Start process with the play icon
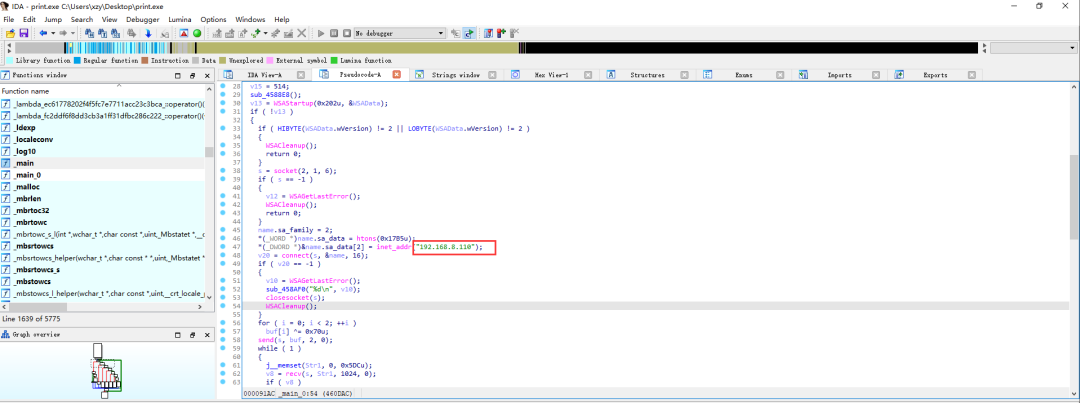This screenshot has width=1080, height=403. coord(321,33)
